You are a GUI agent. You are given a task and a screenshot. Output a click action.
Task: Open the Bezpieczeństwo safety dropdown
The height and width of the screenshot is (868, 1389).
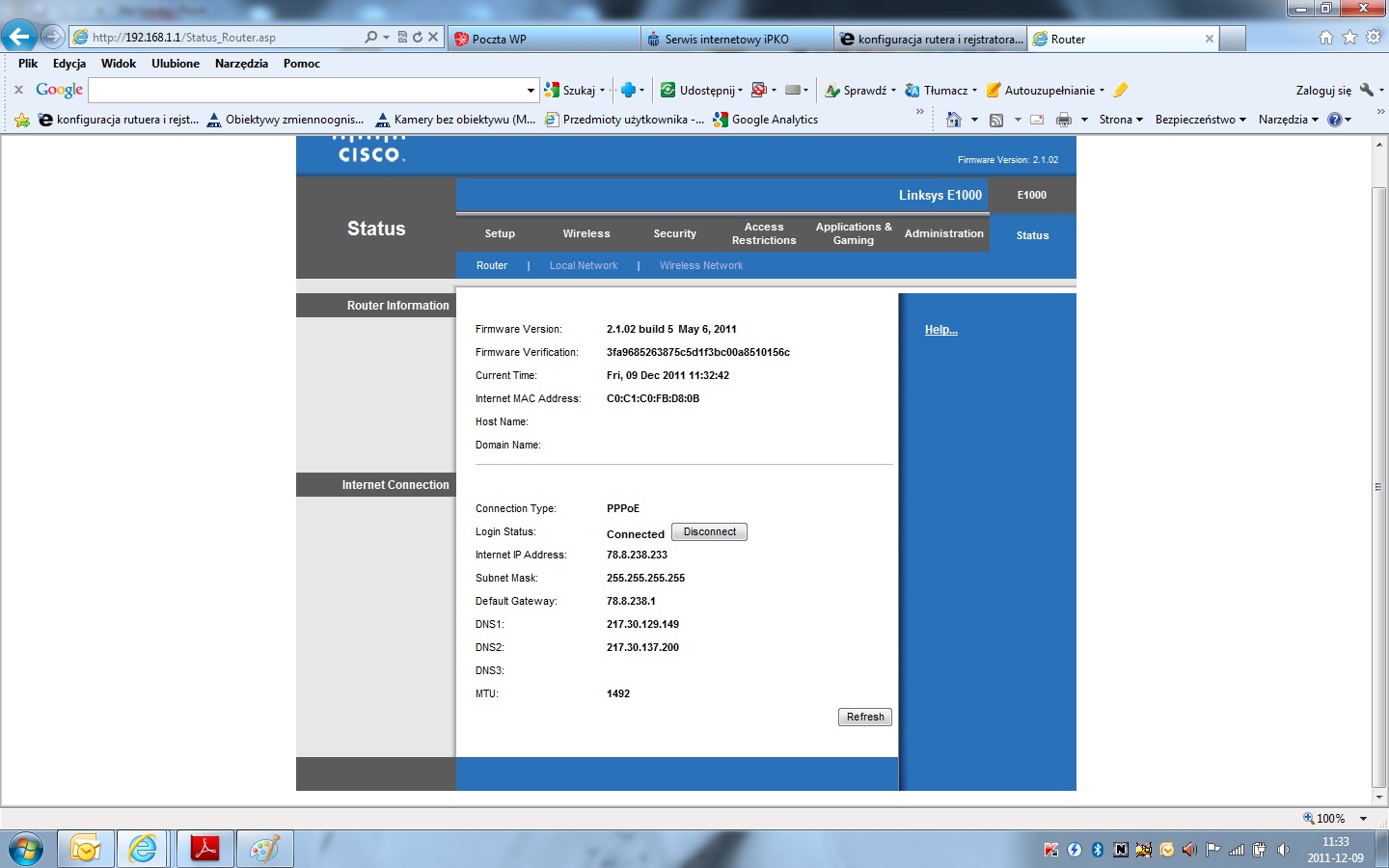pyautogui.click(x=1201, y=120)
